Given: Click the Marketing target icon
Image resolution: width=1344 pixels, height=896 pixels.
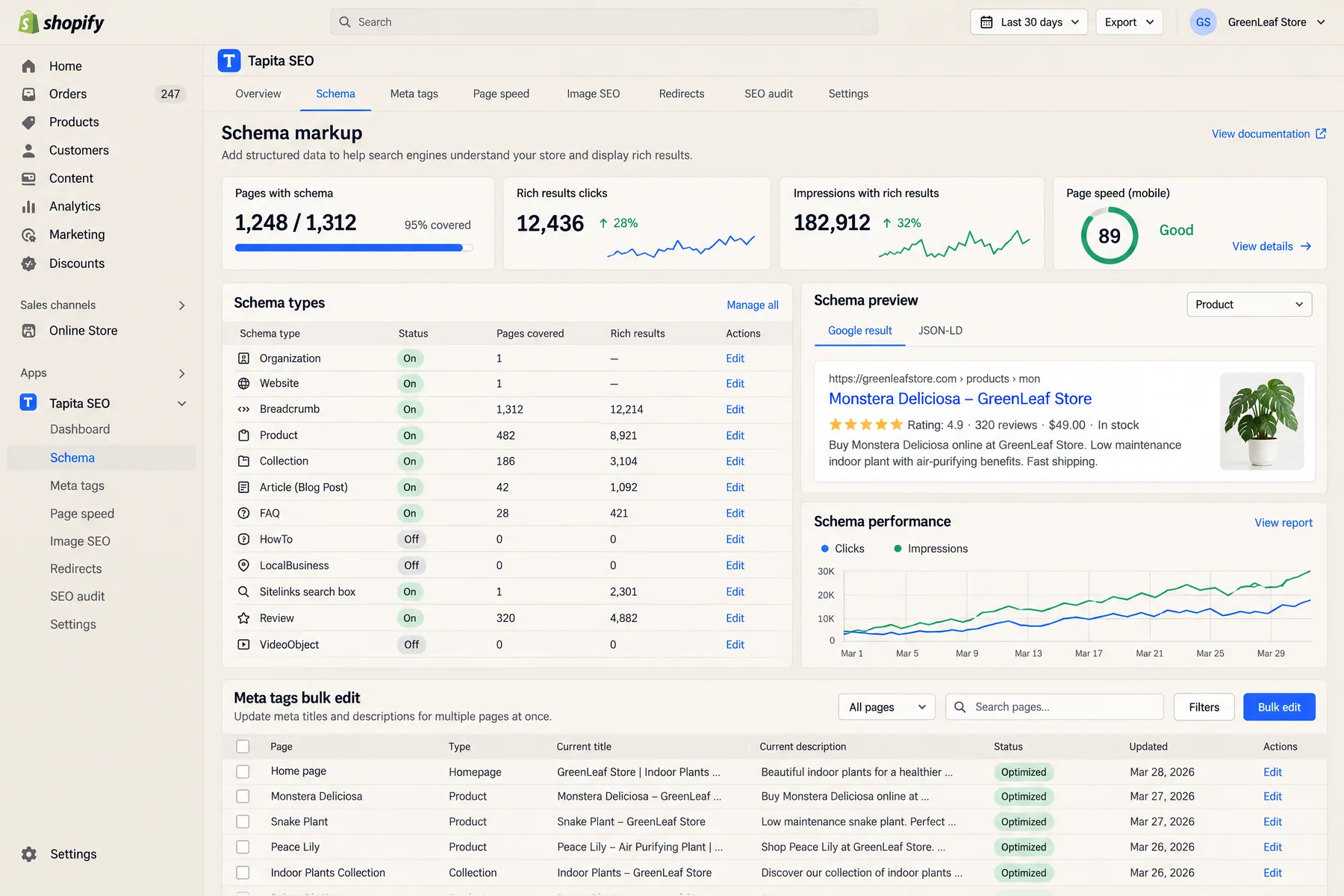Looking at the screenshot, I should (28, 235).
